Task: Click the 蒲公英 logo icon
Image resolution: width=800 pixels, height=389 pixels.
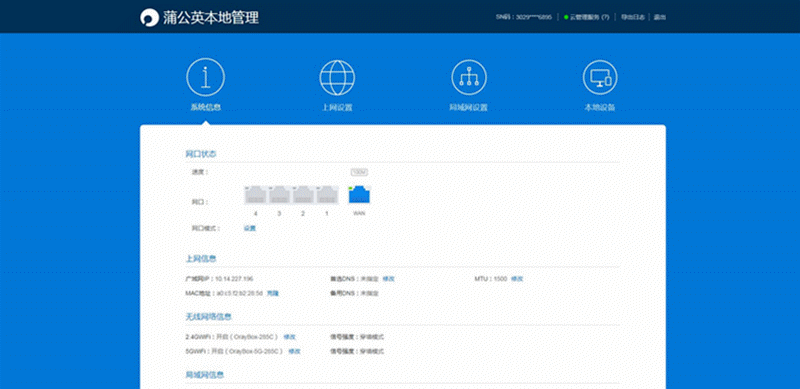Action: pos(149,17)
